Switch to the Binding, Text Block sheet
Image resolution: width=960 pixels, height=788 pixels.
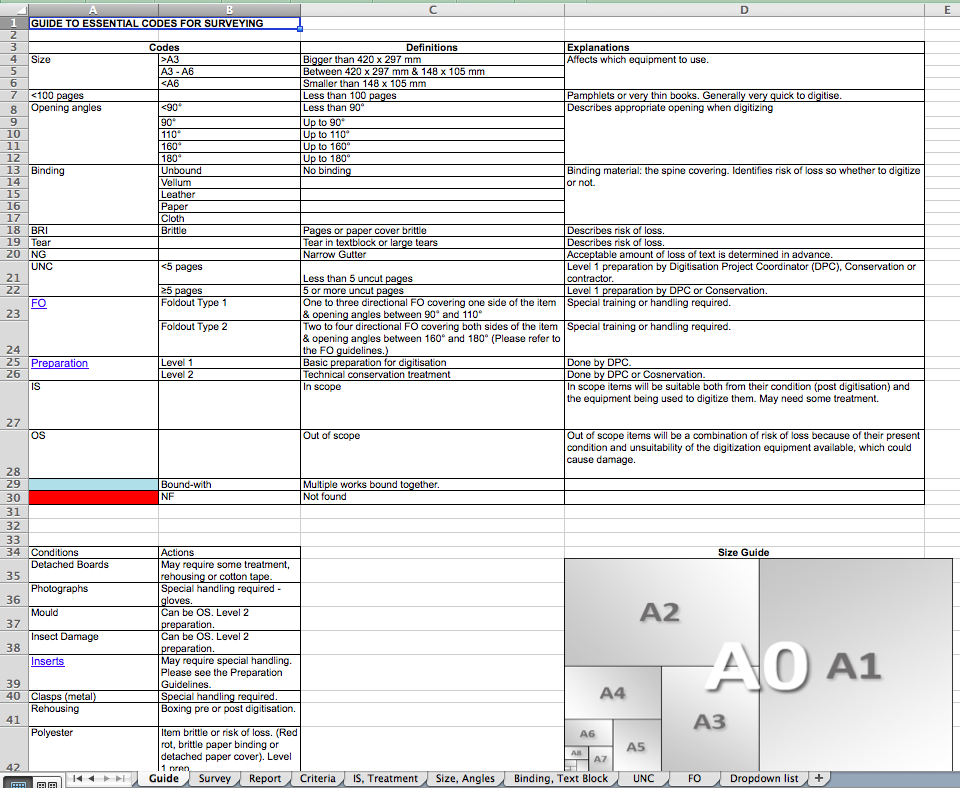tap(560, 778)
